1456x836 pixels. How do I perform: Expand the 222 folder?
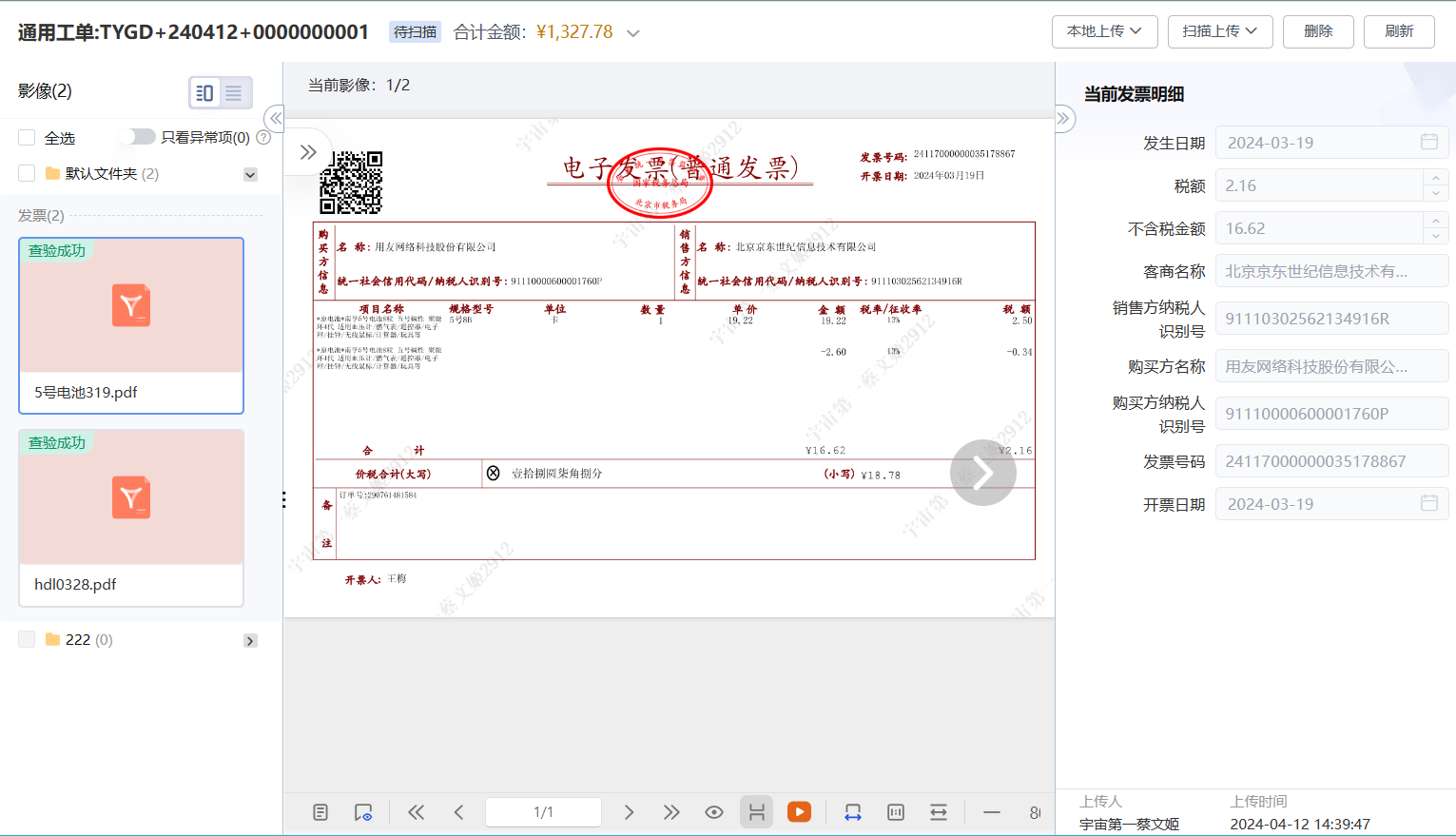250,640
